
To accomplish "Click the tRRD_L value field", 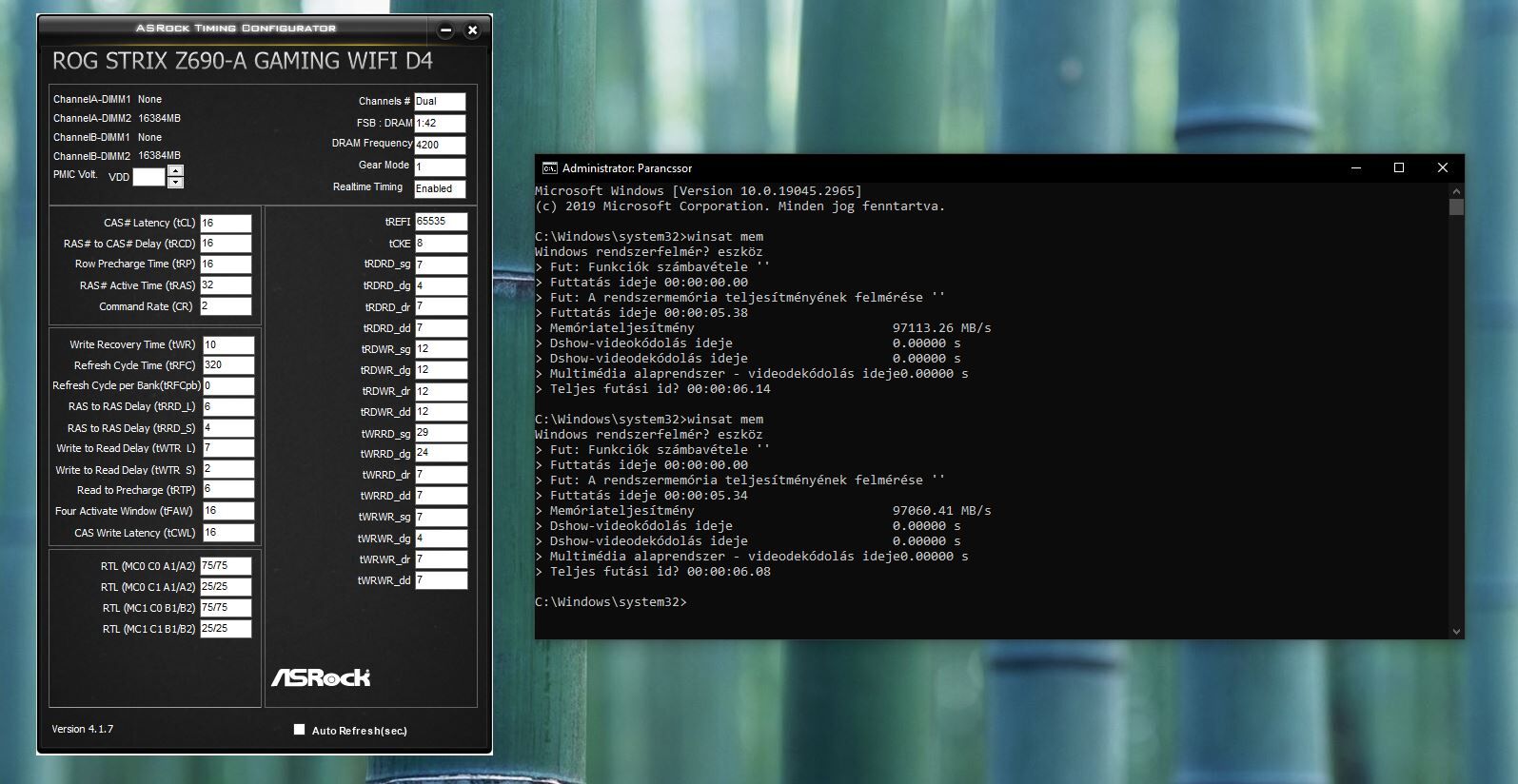I will point(228,407).
